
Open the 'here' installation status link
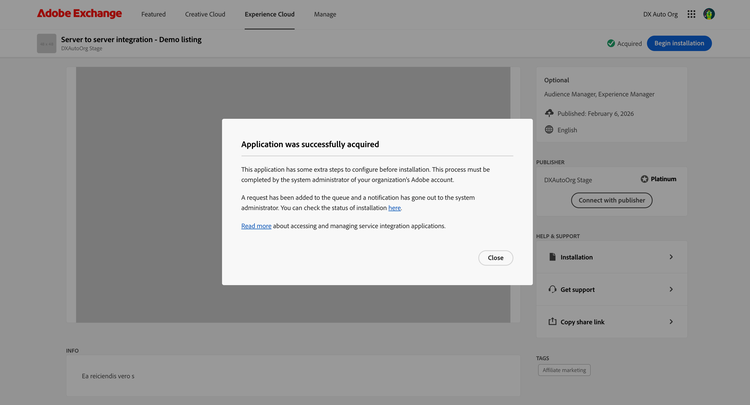point(395,208)
